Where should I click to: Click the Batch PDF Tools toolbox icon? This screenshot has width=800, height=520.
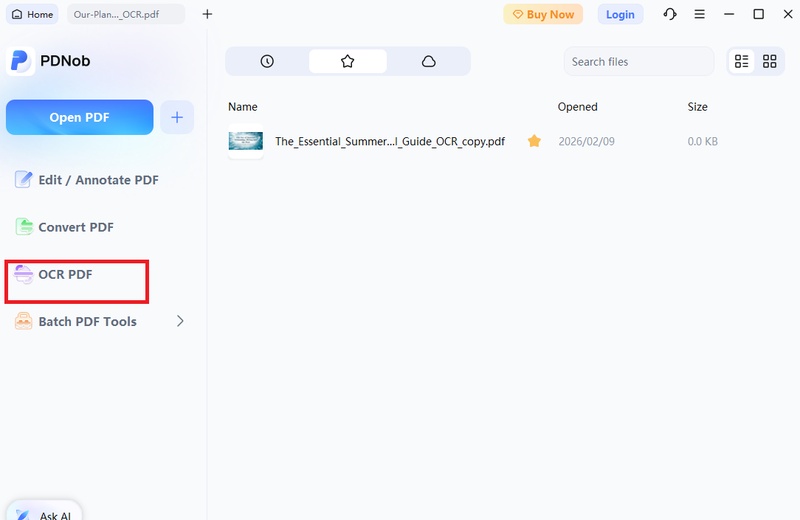coord(23,321)
